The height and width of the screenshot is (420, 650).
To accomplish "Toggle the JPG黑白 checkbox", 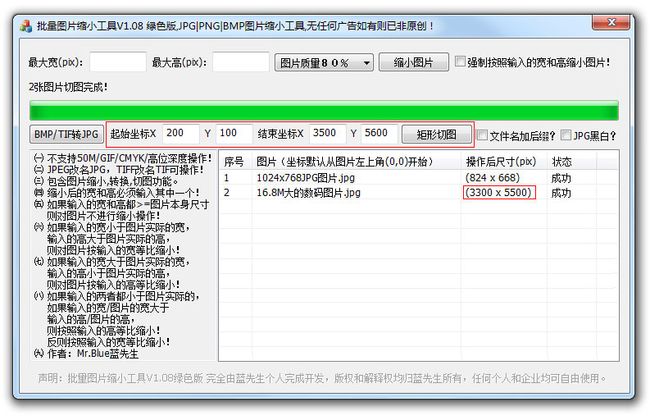I will coord(566,135).
